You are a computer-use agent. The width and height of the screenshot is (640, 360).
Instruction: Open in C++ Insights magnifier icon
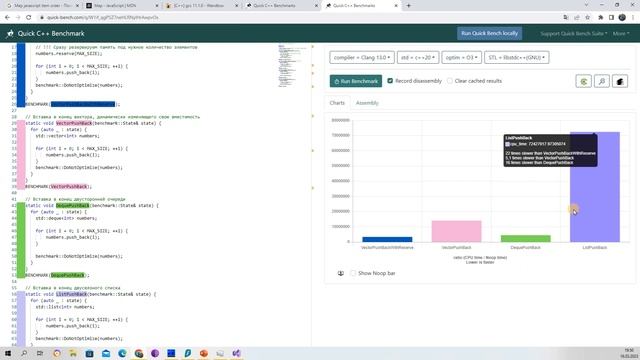[x=602, y=81]
